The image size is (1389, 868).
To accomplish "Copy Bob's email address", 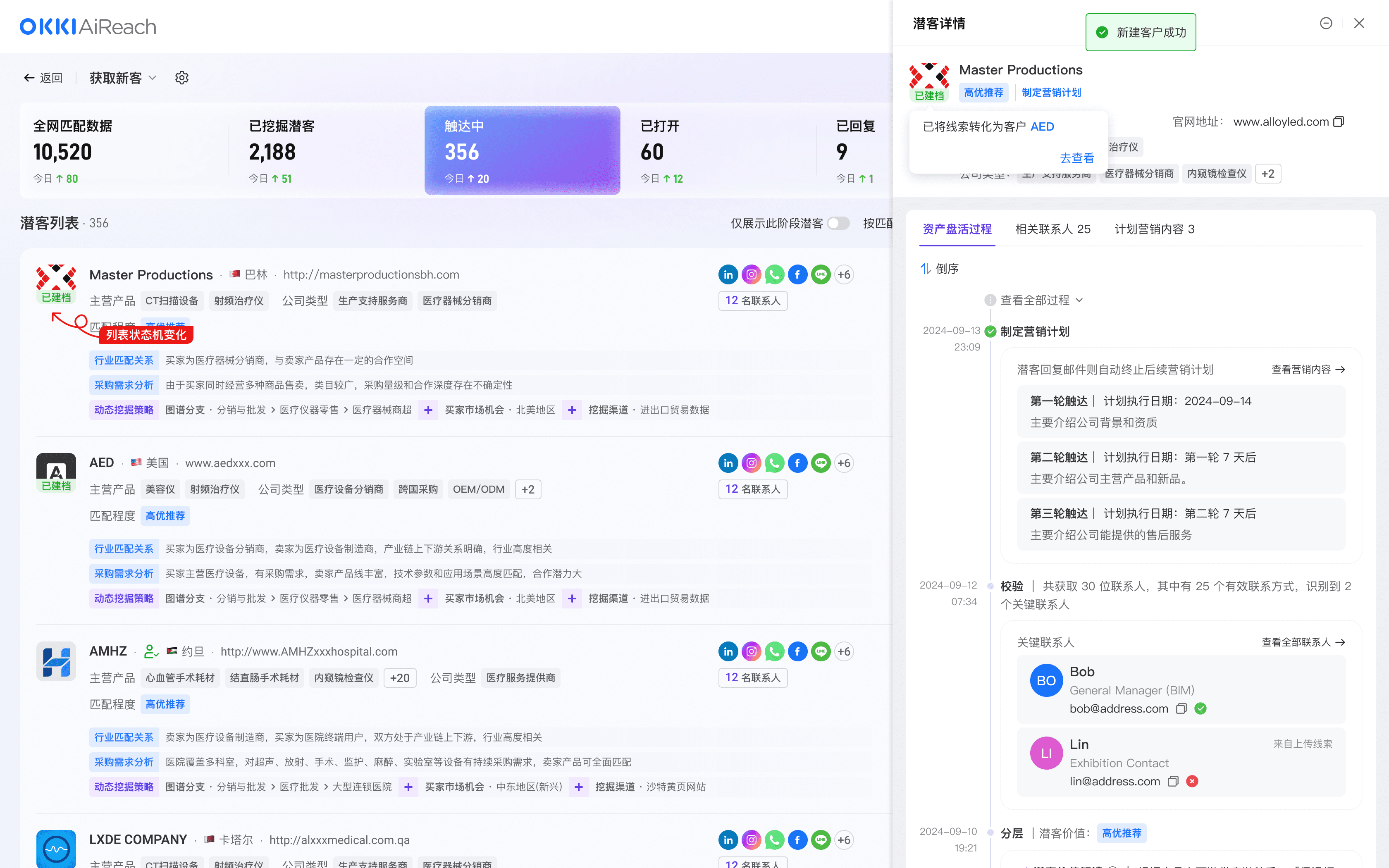I will (x=1181, y=708).
